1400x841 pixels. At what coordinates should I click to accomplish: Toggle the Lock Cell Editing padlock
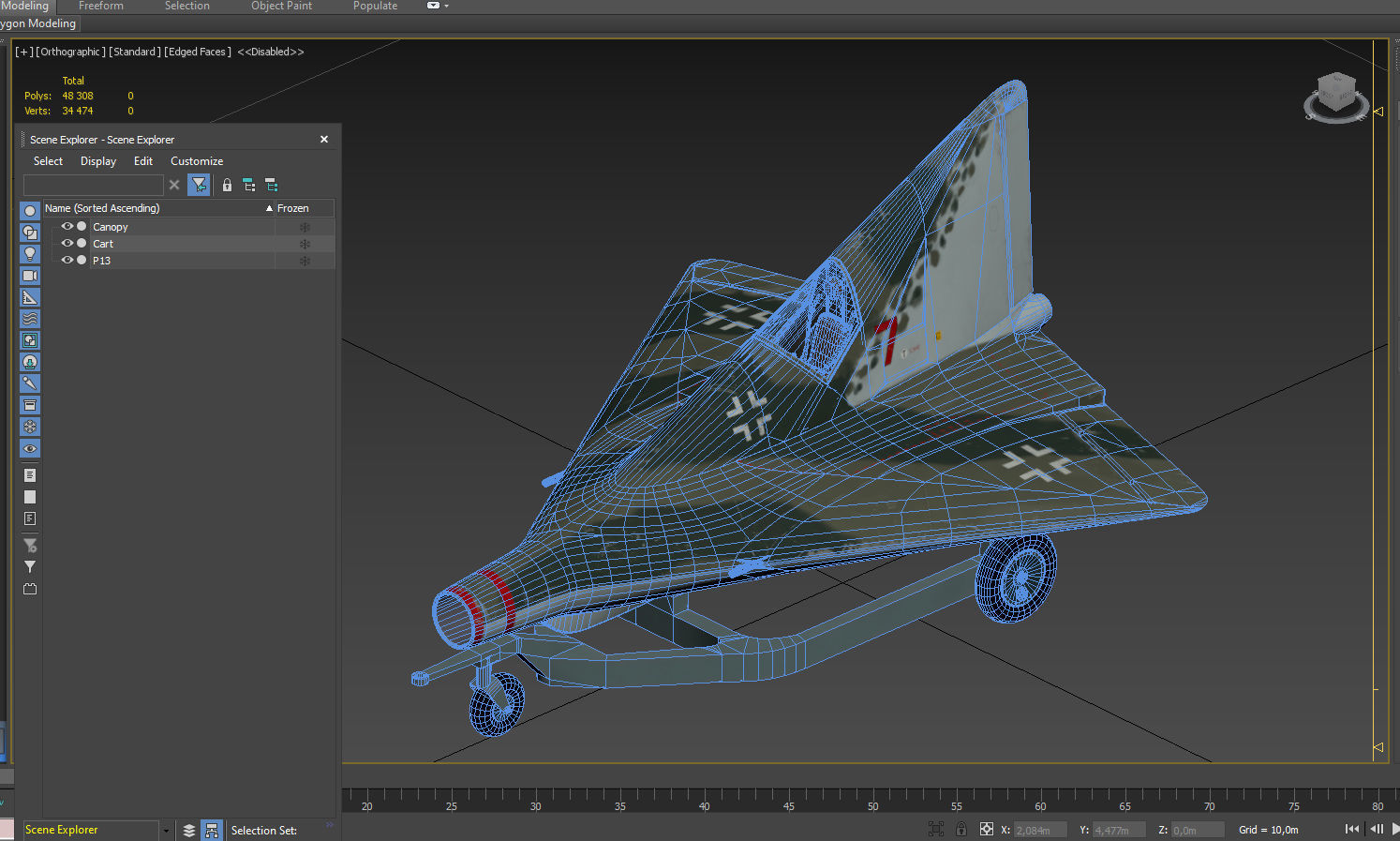(x=227, y=185)
